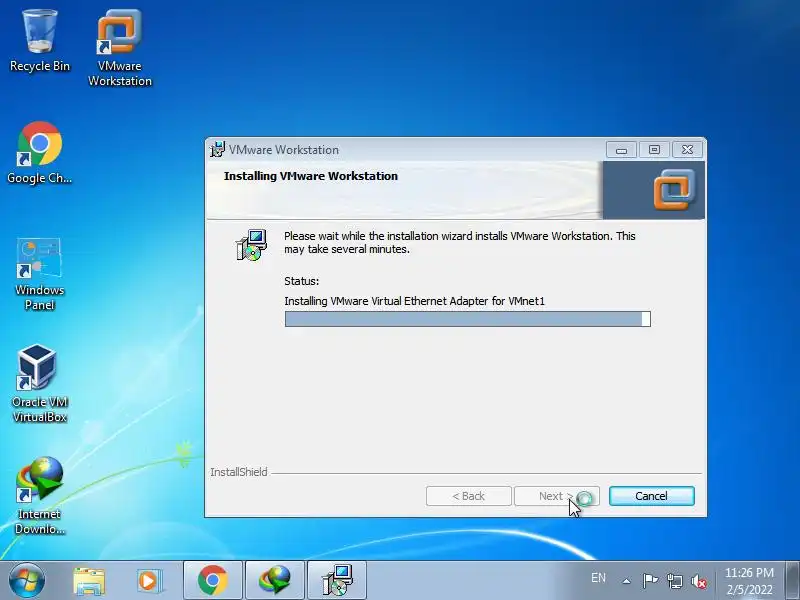The width and height of the screenshot is (800, 600).
Task: Click the setup disc icon beside the wait message
Action: click(x=251, y=245)
